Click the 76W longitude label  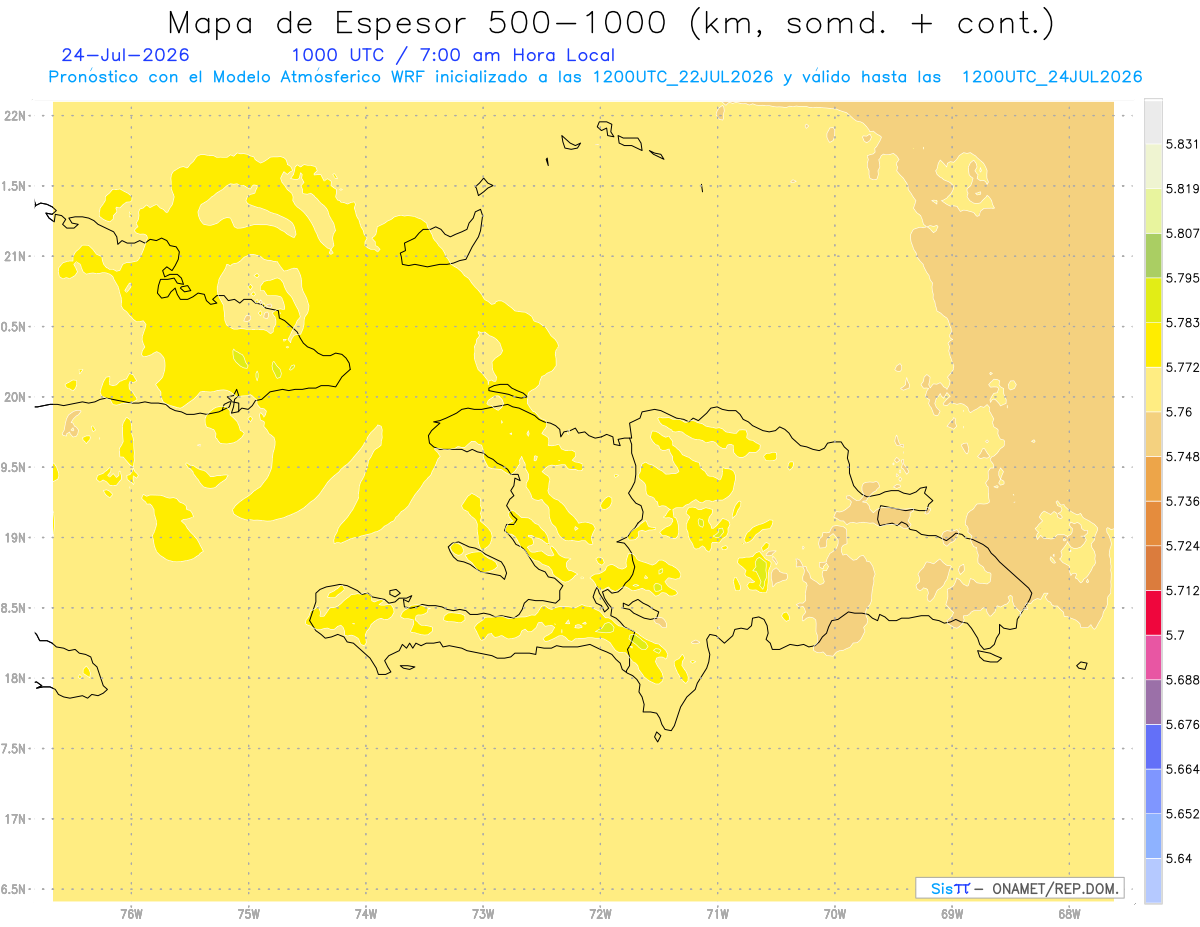click(131, 914)
